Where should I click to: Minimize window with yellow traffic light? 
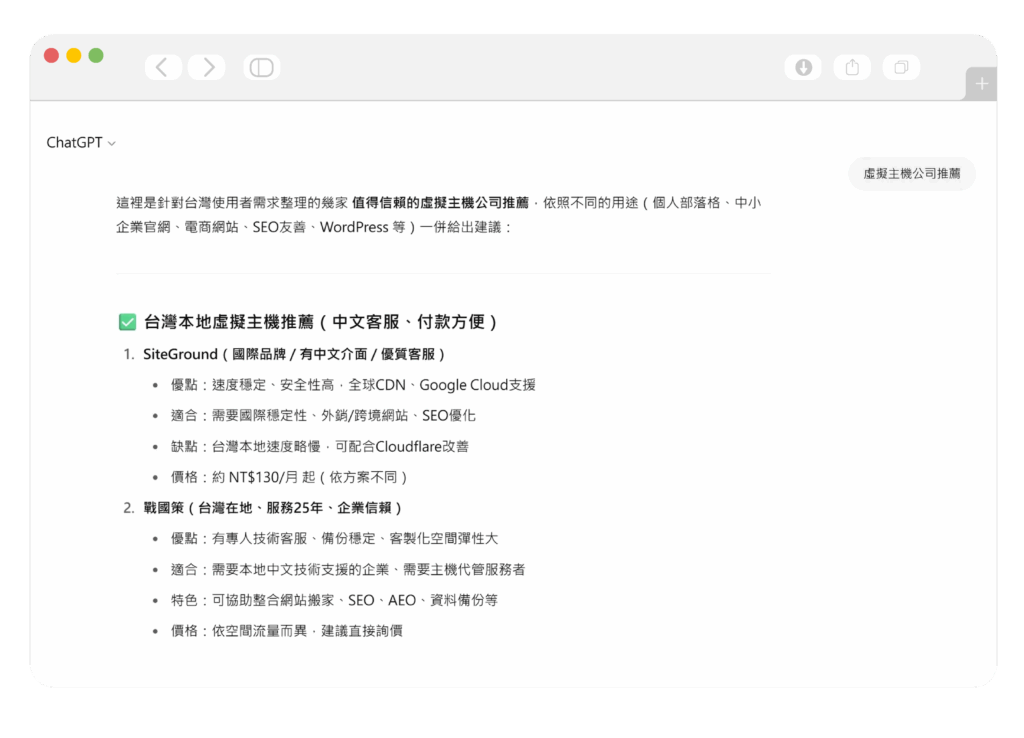74,56
